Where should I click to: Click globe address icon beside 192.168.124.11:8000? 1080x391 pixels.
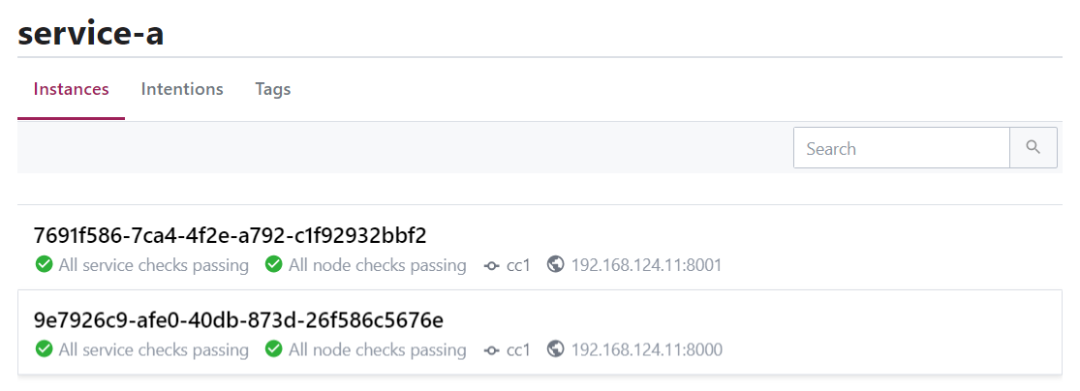coord(555,350)
